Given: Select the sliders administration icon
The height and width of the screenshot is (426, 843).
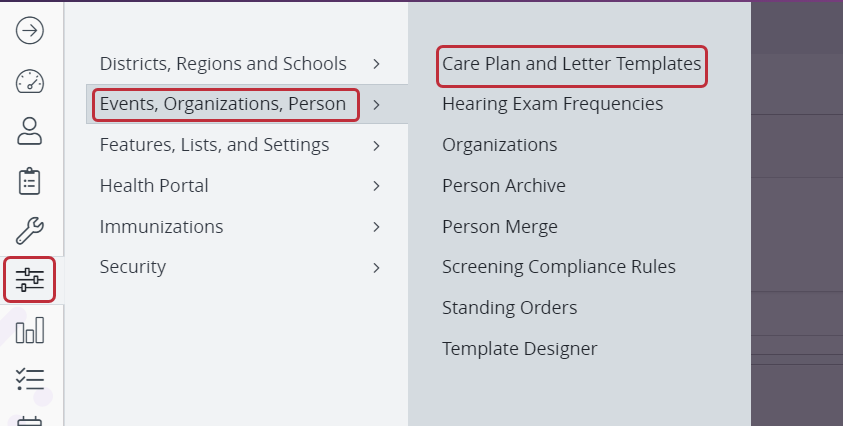Looking at the screenshot, I should pyautogui.click(x=30, y=280).
